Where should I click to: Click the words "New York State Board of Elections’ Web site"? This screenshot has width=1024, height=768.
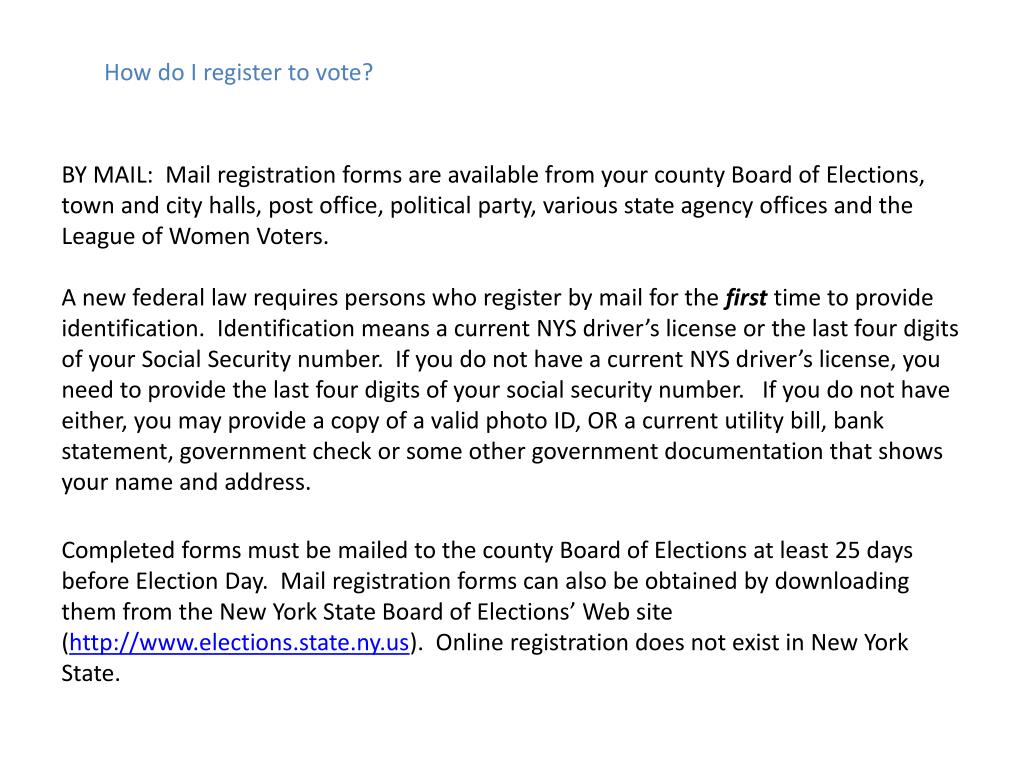446,612
